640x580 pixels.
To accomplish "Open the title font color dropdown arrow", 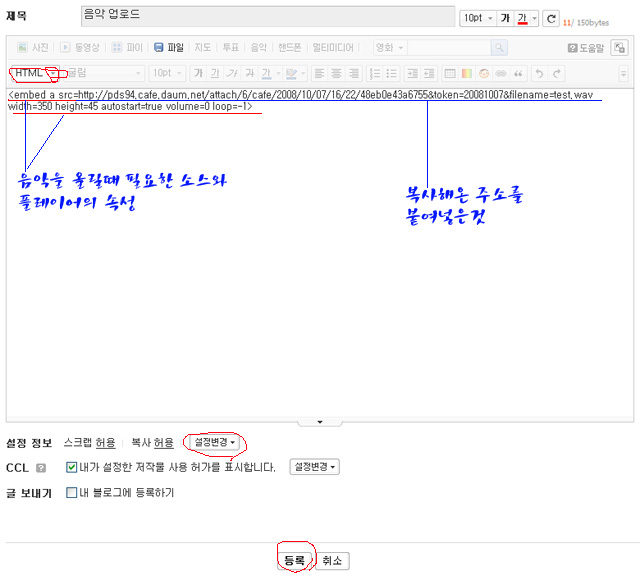I will [534, 18].
